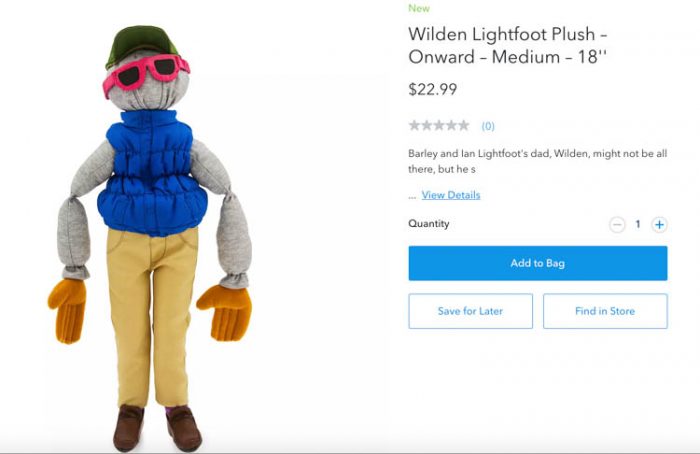
Task: Click the Save for Later button
Action: pyautogui.click(x=471, y=311)
